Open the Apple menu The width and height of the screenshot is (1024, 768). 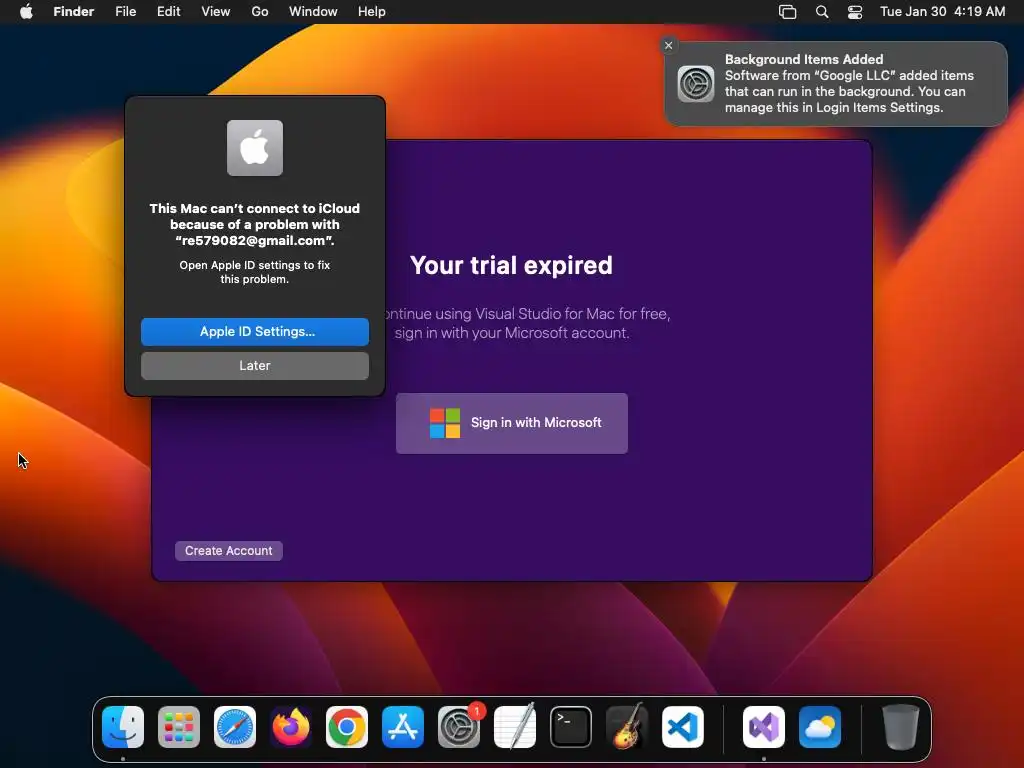[x=26, y=12]
